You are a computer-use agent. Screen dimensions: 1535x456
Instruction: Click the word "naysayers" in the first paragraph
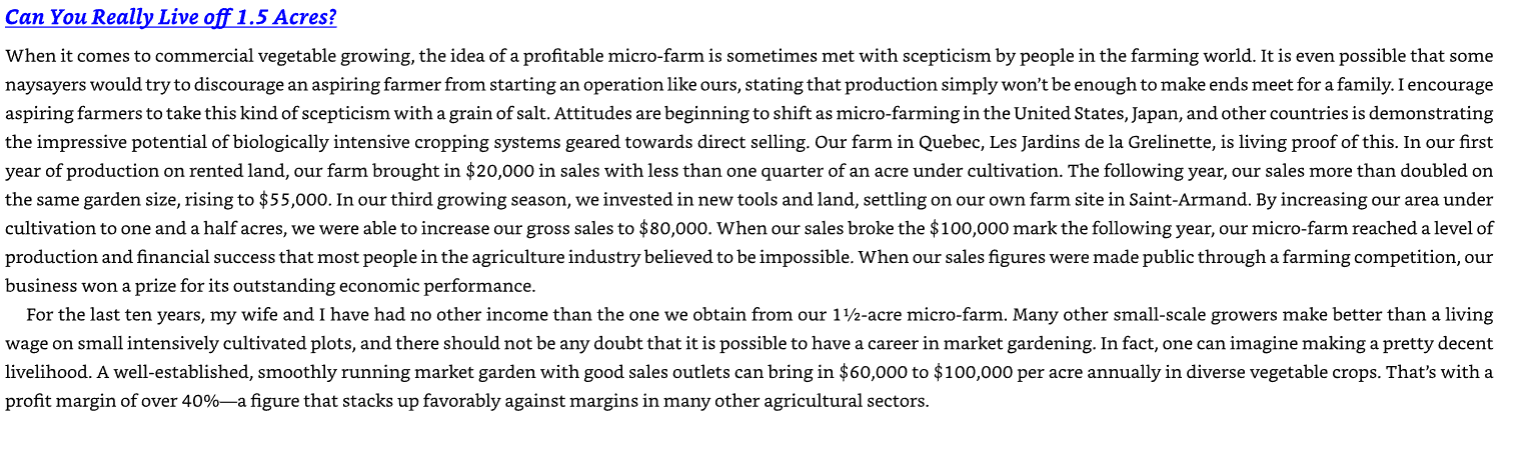pyautogui.click(x=39, y=84)
